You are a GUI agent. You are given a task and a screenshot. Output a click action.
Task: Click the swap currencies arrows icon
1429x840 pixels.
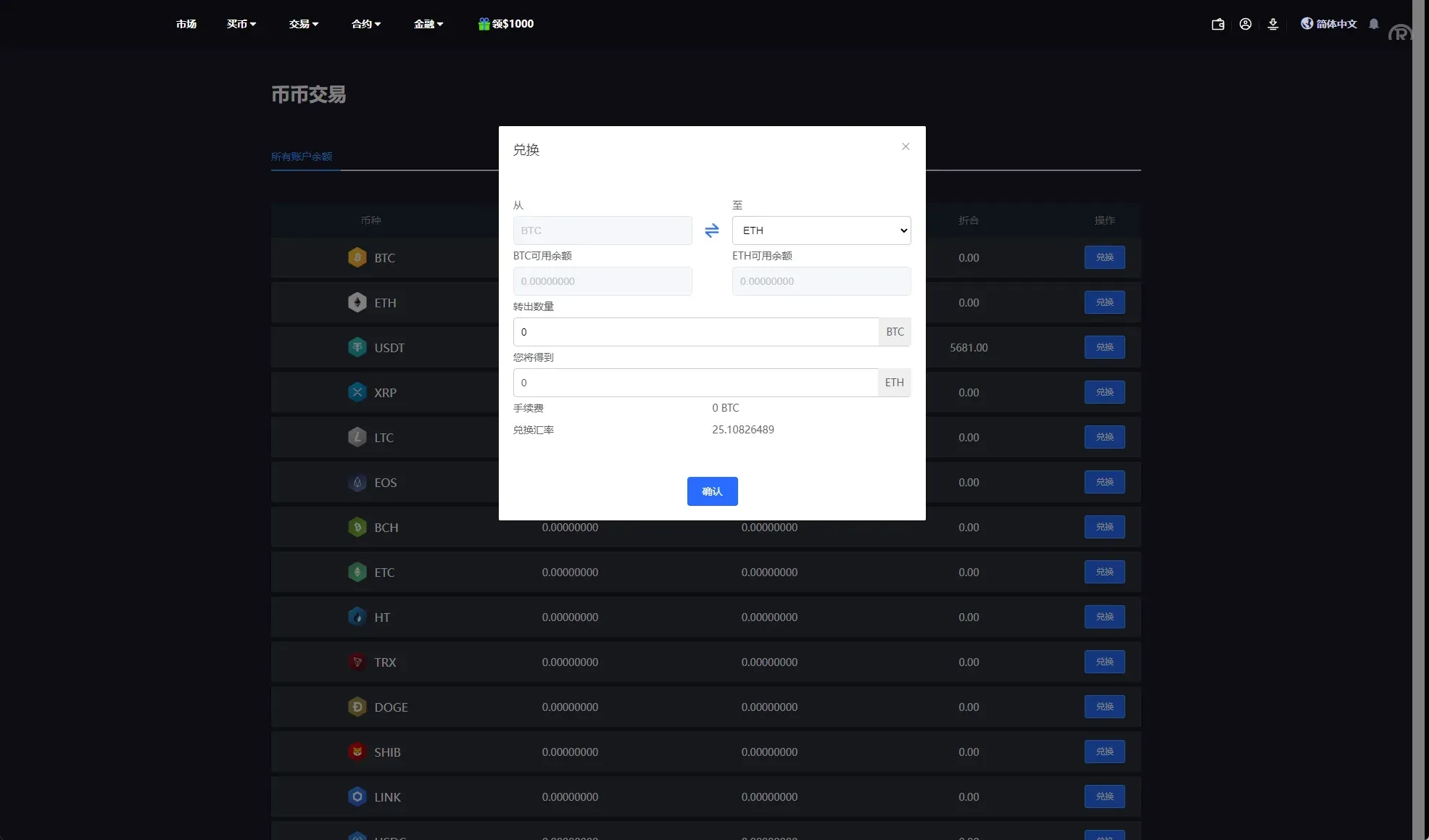click(x=711, y=230)
